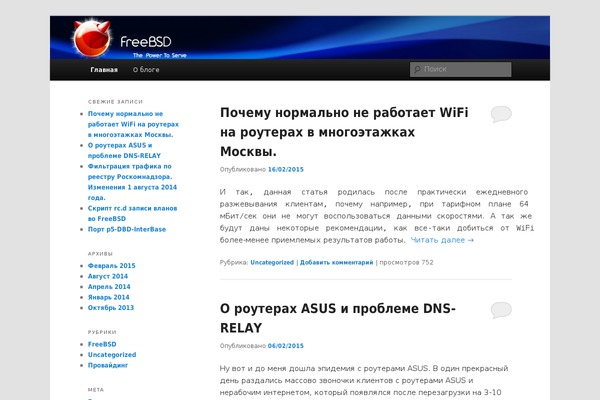
Task: Open post title about WiFi в многоэтажках Москвы
Action: click(x=344, y=132)
